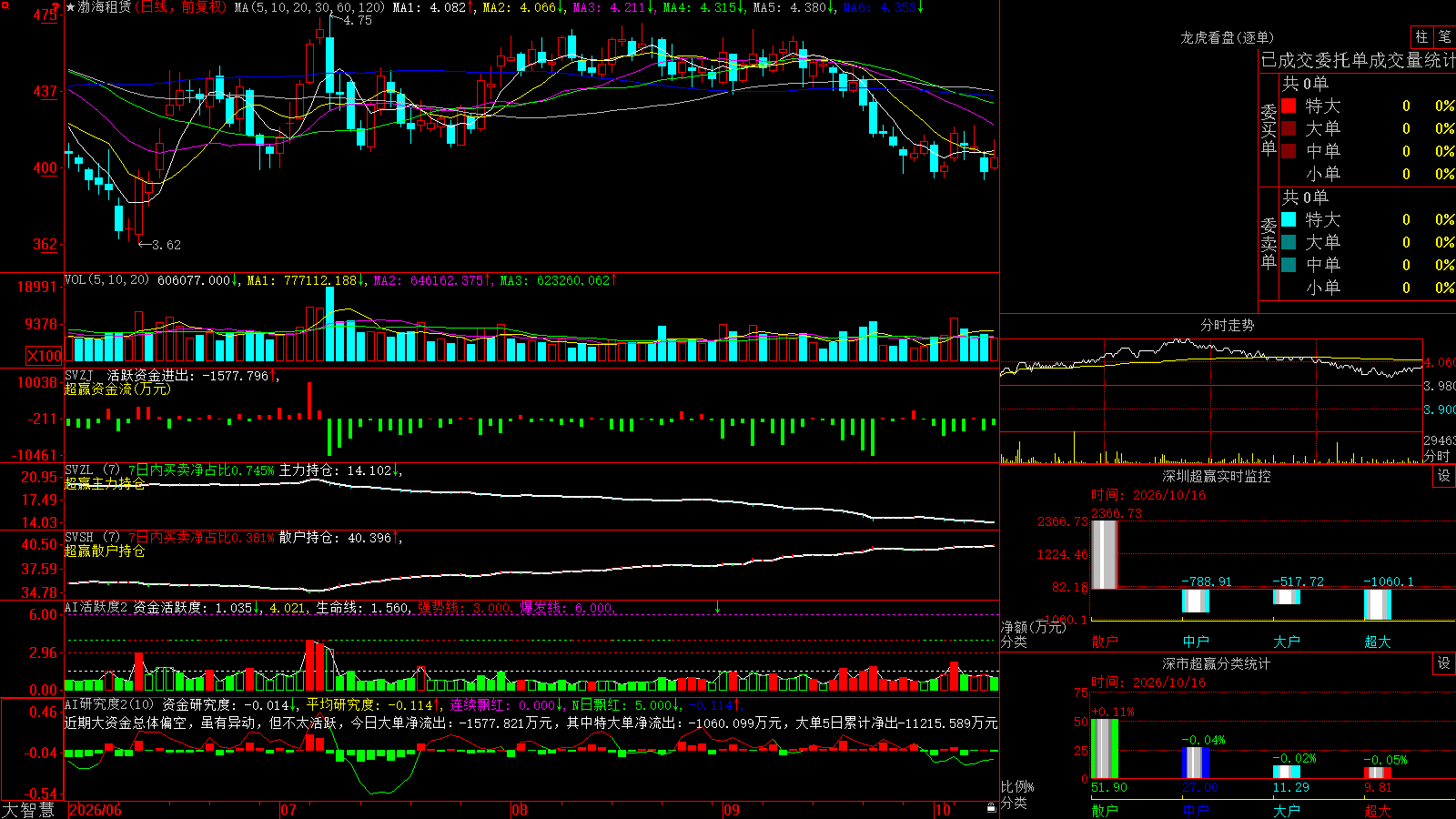The height and width of the screenshot is (819, 1456).
Task: Click the red question mark help icon
Action: click(x=56, y=6)
